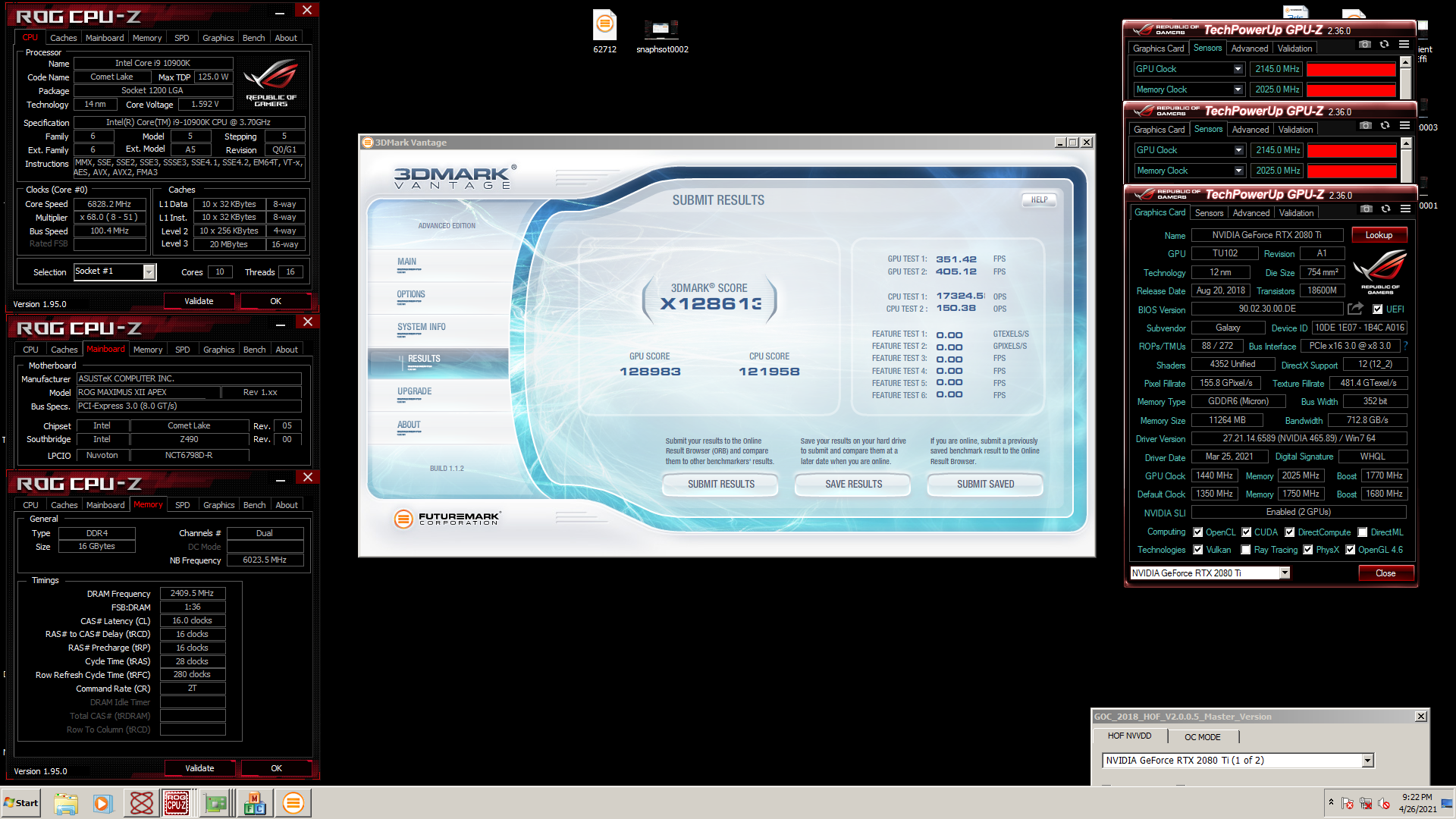Click the BIOS share/export icon in GPU-Z

point(1355,309)
